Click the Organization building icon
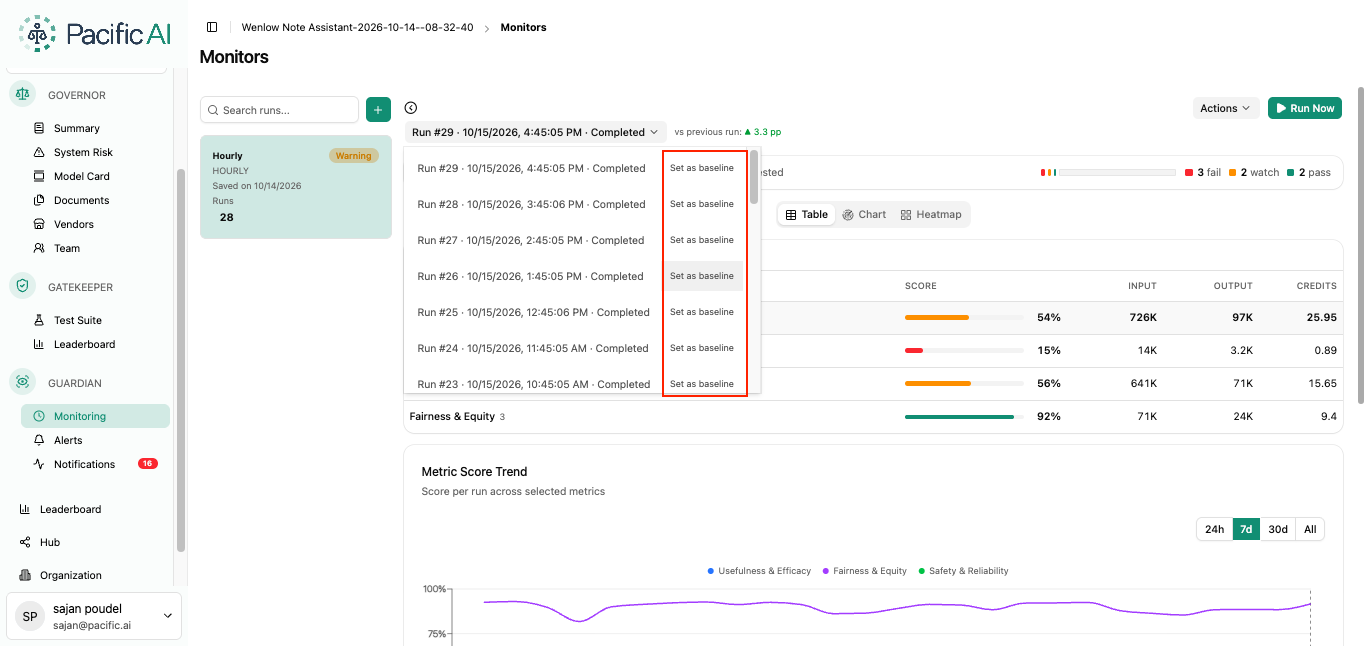The image size is (1366, 646). [25, 575]
